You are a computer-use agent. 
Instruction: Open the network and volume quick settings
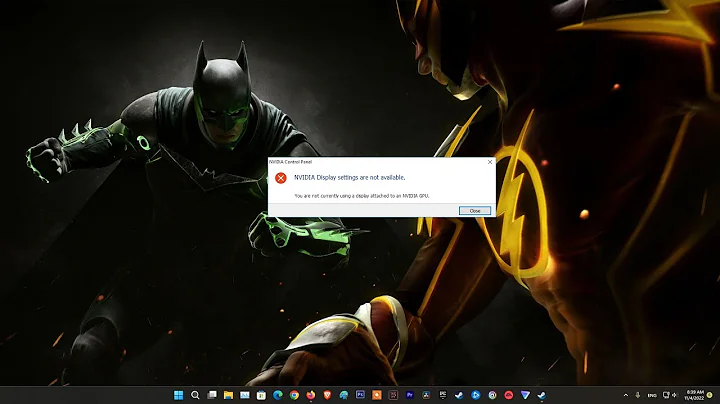pyautogui.click(x=670, y=395)
